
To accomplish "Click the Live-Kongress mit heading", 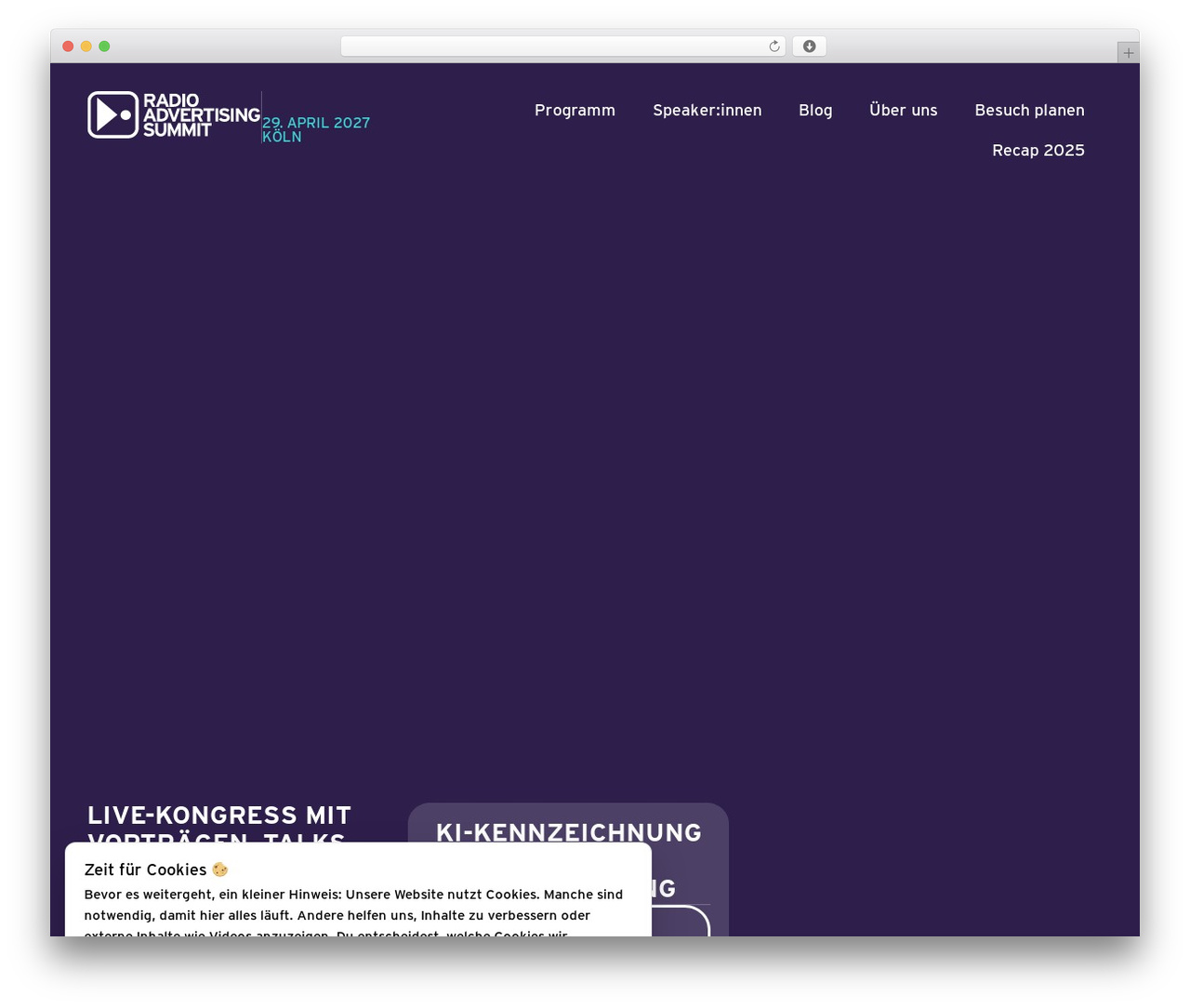I will point(219,816).
